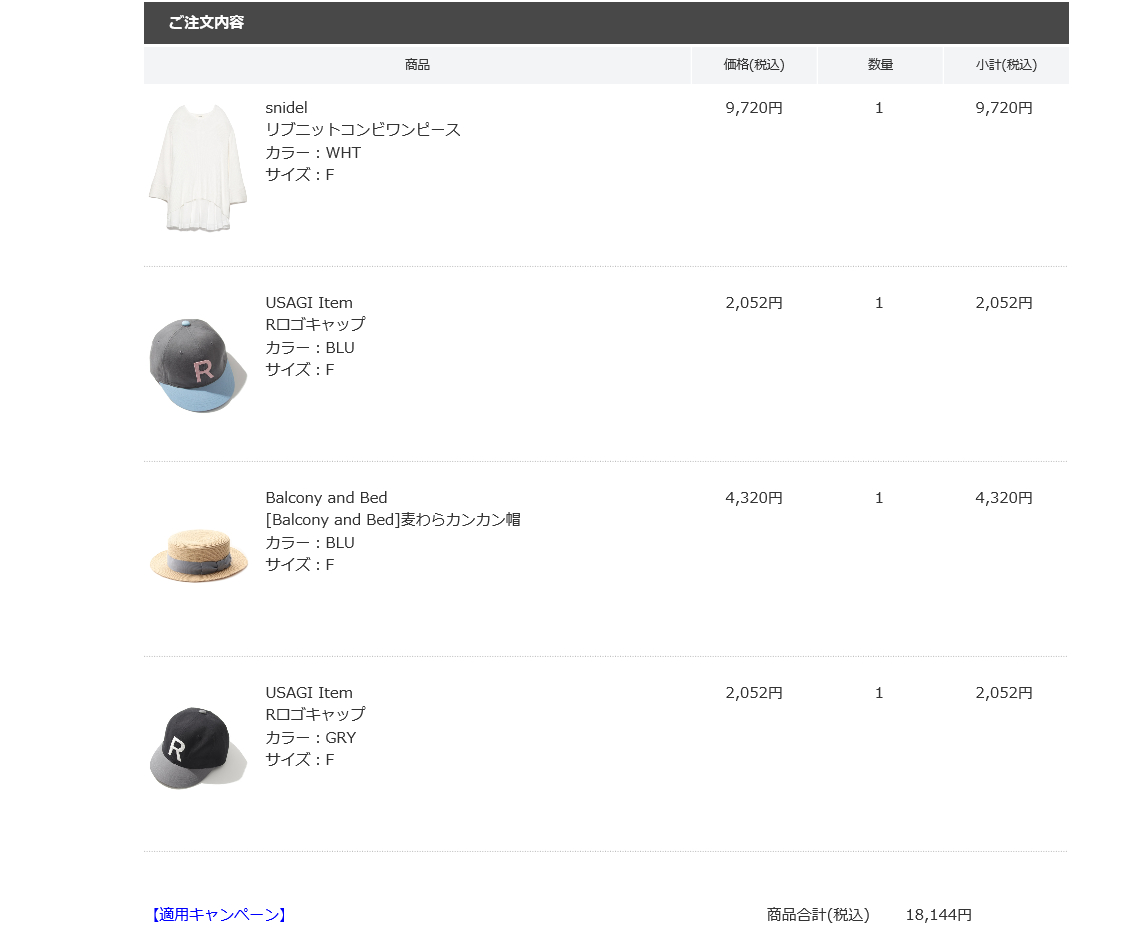Screen dimensions: 1148x928
Task: Click the 数量 column header
Action: click(880, 64)
